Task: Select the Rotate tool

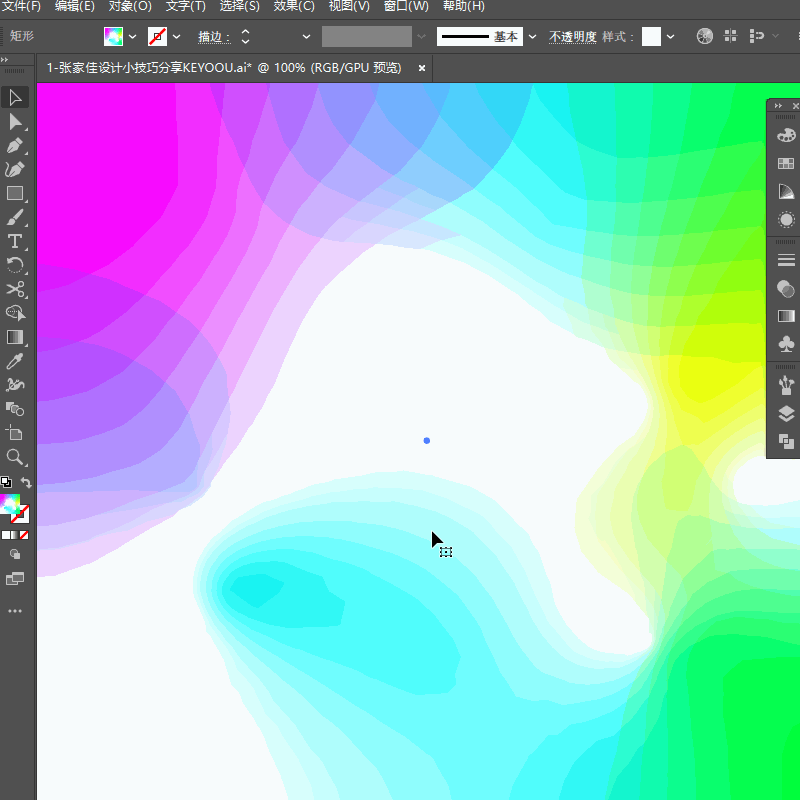Action: [15, 265]
